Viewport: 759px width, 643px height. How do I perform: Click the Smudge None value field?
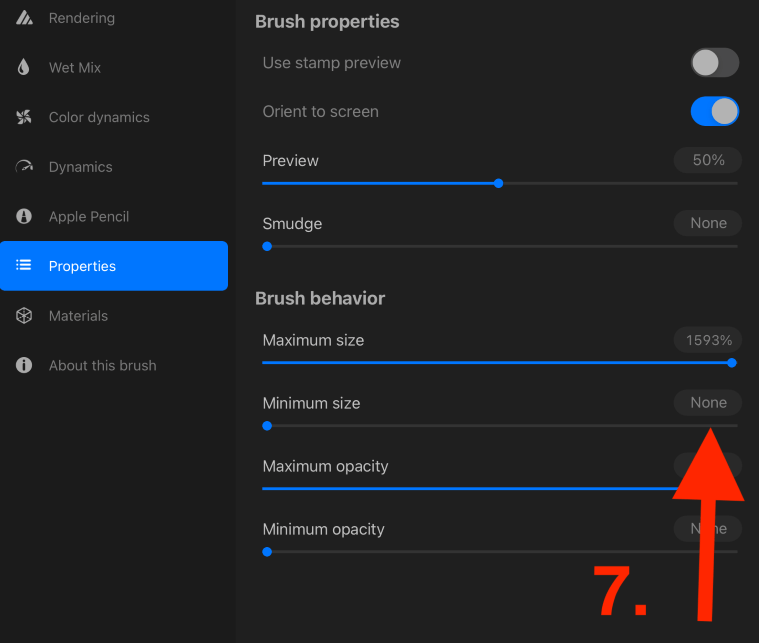tap(708, 223)
